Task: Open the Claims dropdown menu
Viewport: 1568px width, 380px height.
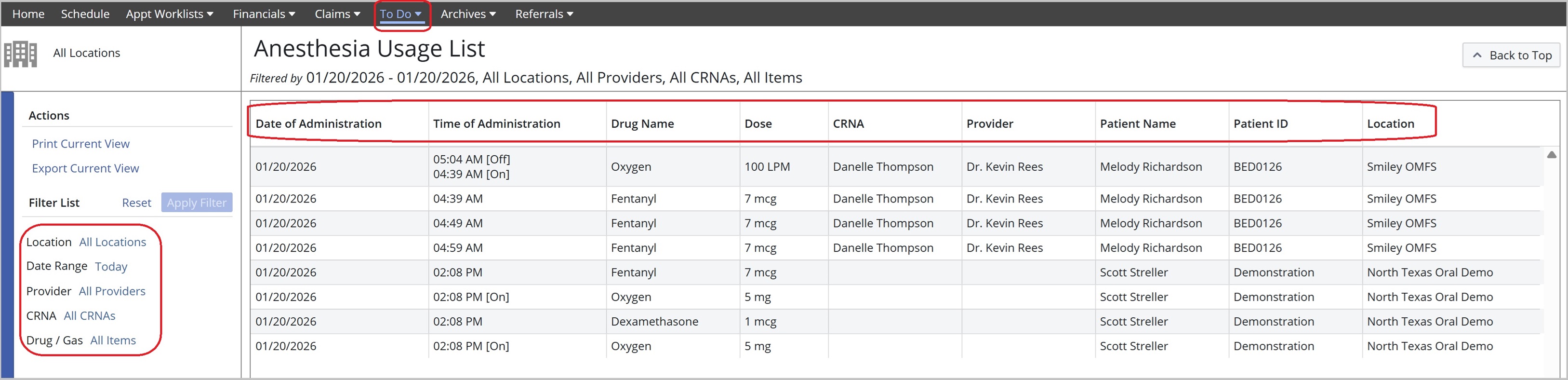Action: (337, 14)
